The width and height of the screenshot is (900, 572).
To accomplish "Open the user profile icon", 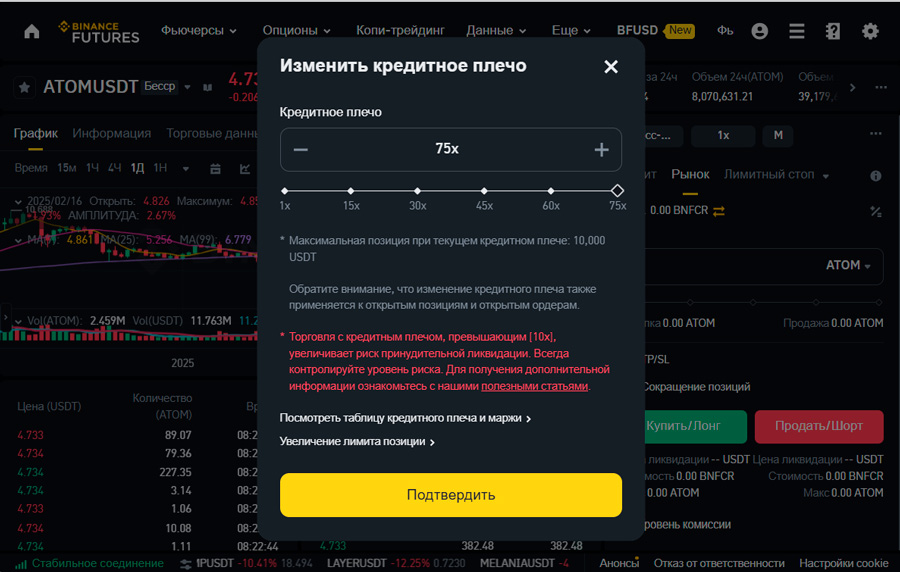I will [x=759, y=31].
